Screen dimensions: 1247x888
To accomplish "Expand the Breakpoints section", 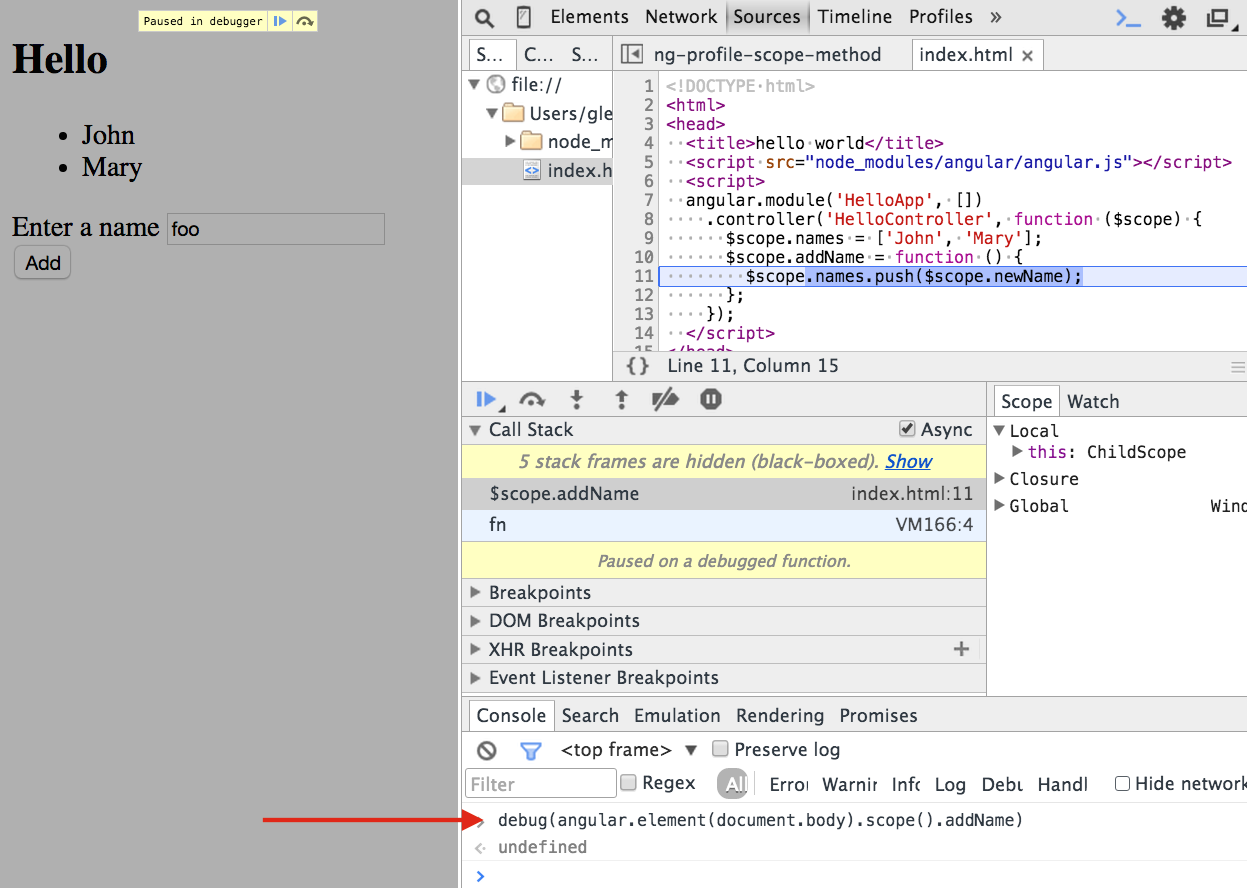I will click(x=475, y=593).
